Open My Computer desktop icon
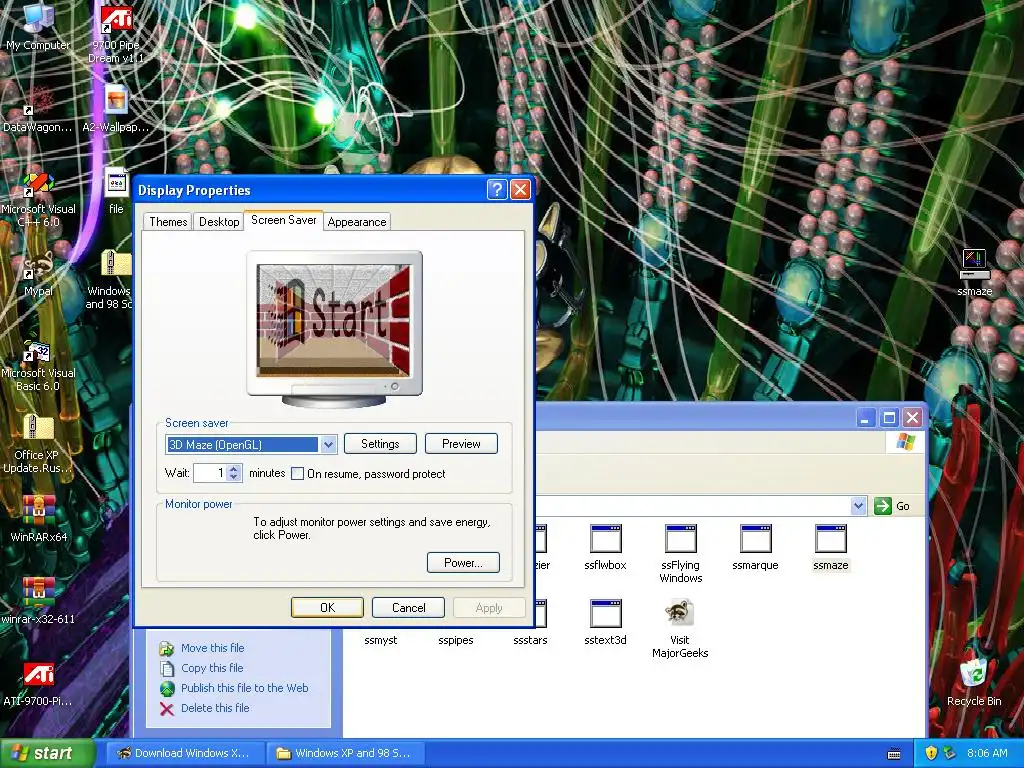1024x768 pixels. [38, 26]
